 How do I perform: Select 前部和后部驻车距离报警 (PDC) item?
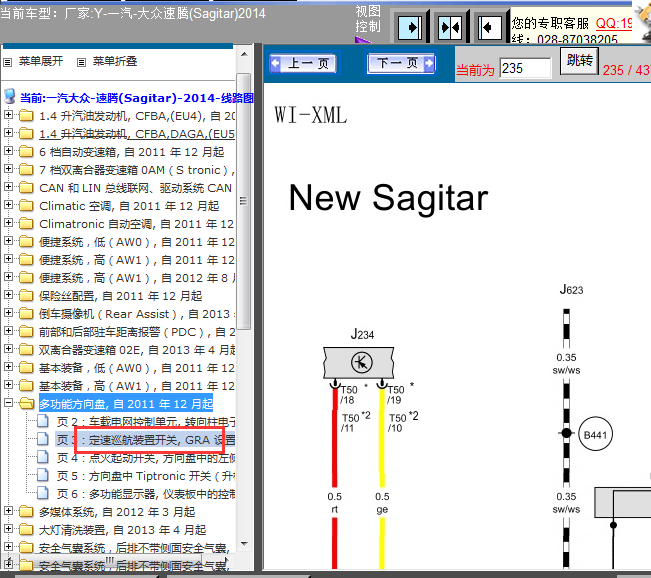tap(137, 332)
